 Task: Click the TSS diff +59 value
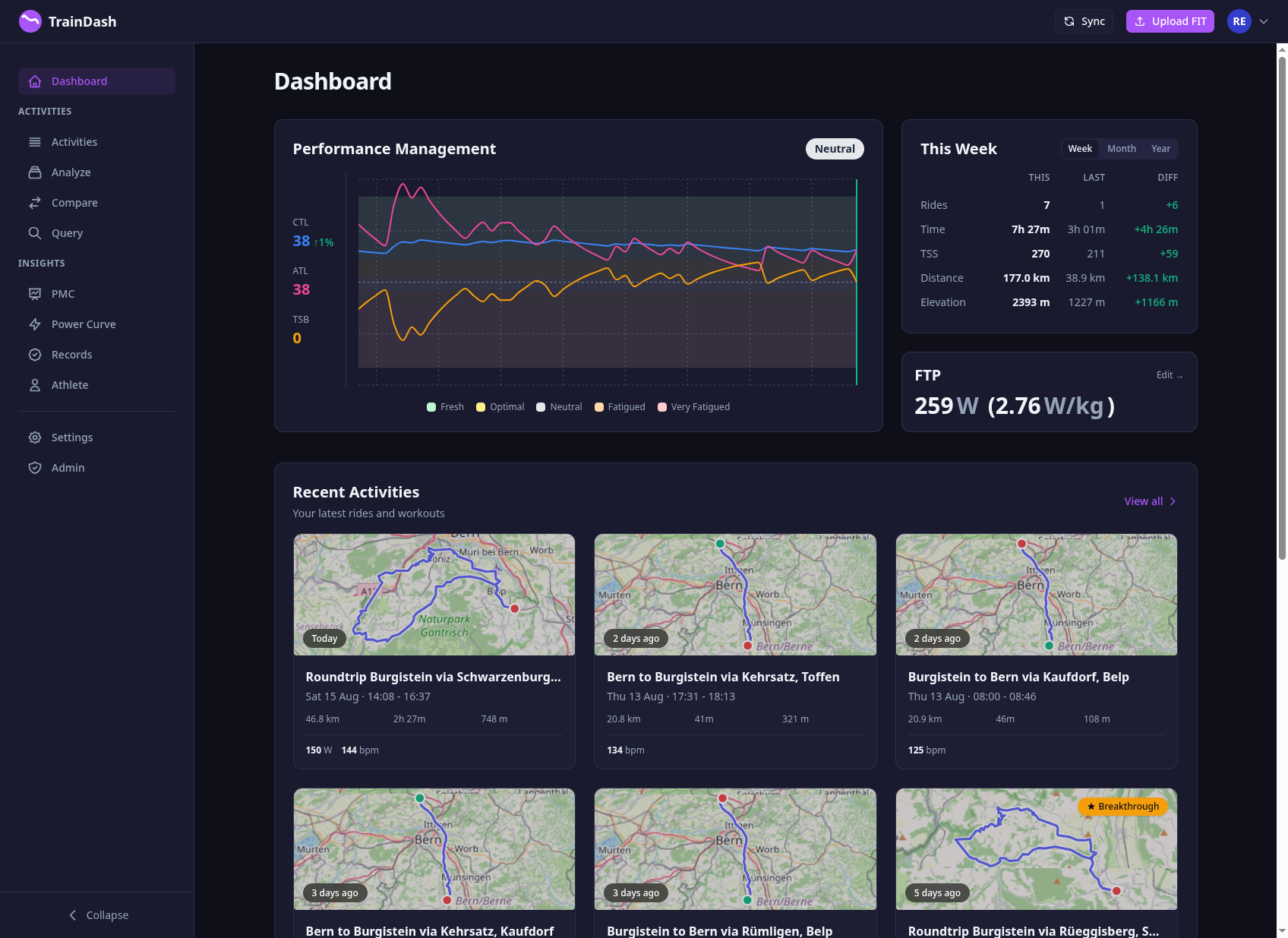tap(1169, 254)
